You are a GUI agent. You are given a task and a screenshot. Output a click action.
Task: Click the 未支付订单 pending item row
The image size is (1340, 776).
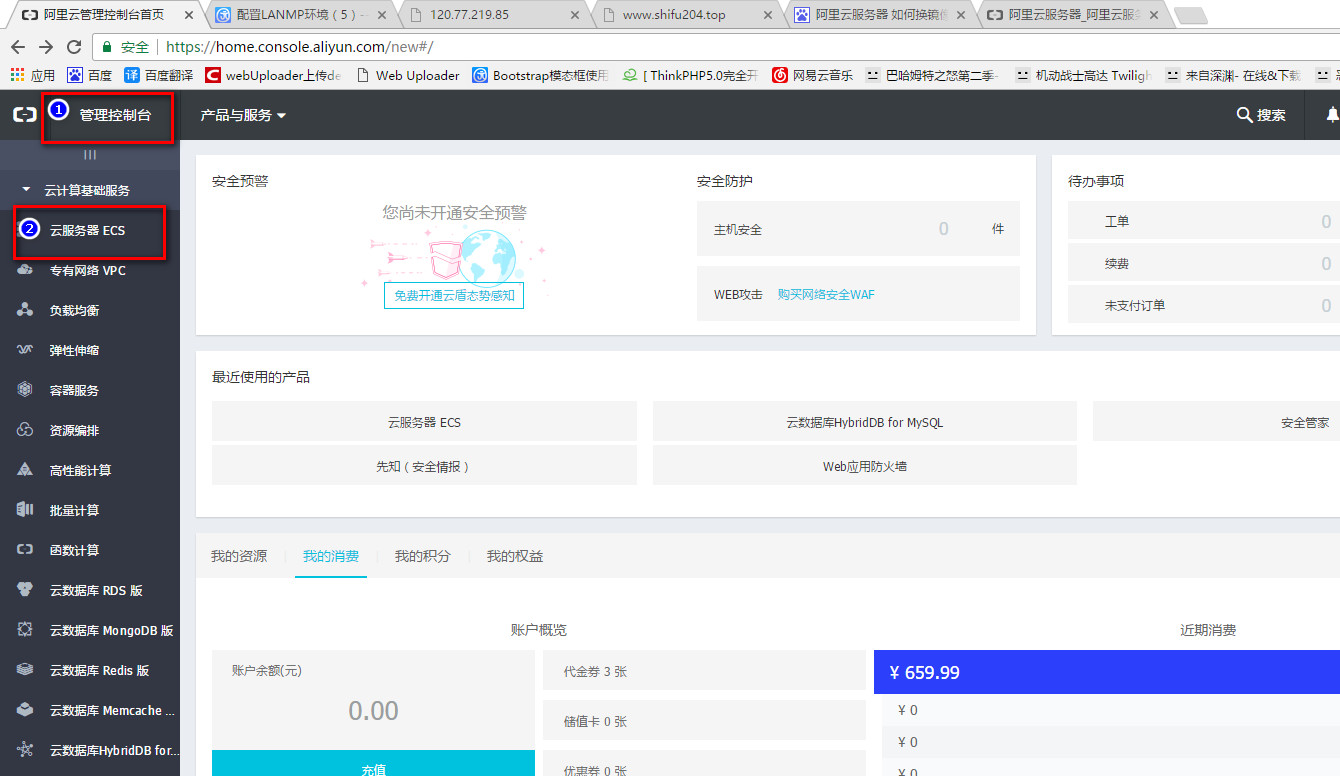point(1204,305)
